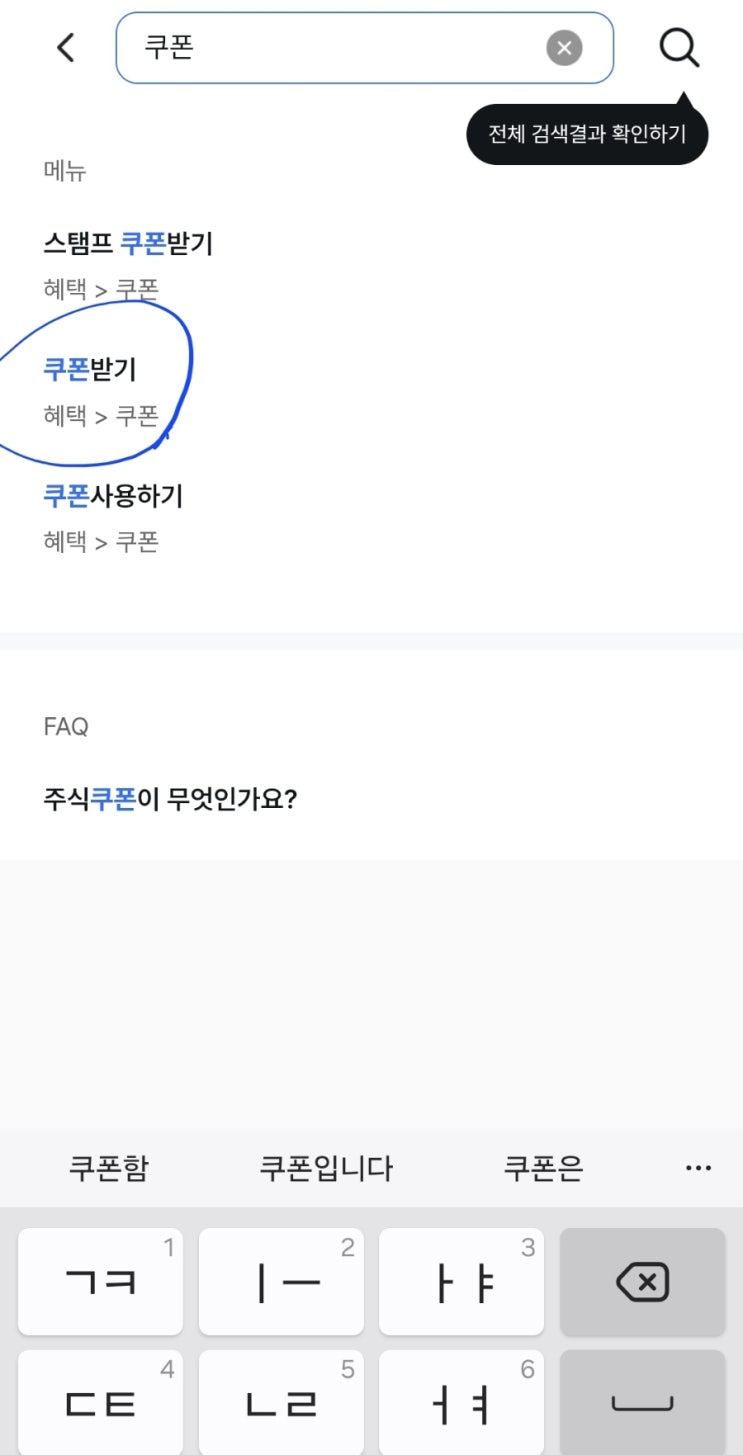Tap the ㅣㅡ keyboard key
Image resolution: width=743 pixels, height=1455 pixels.
pyautogui.click(x=281, y=1282)
